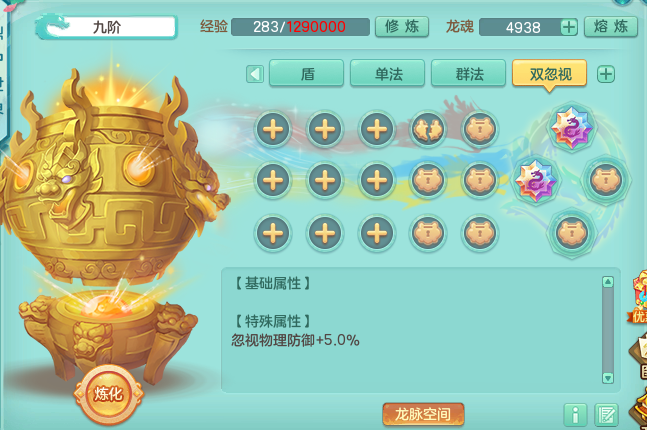
Task: Select the left rainbow dragon gem in the ring
Action: point(536,181)
